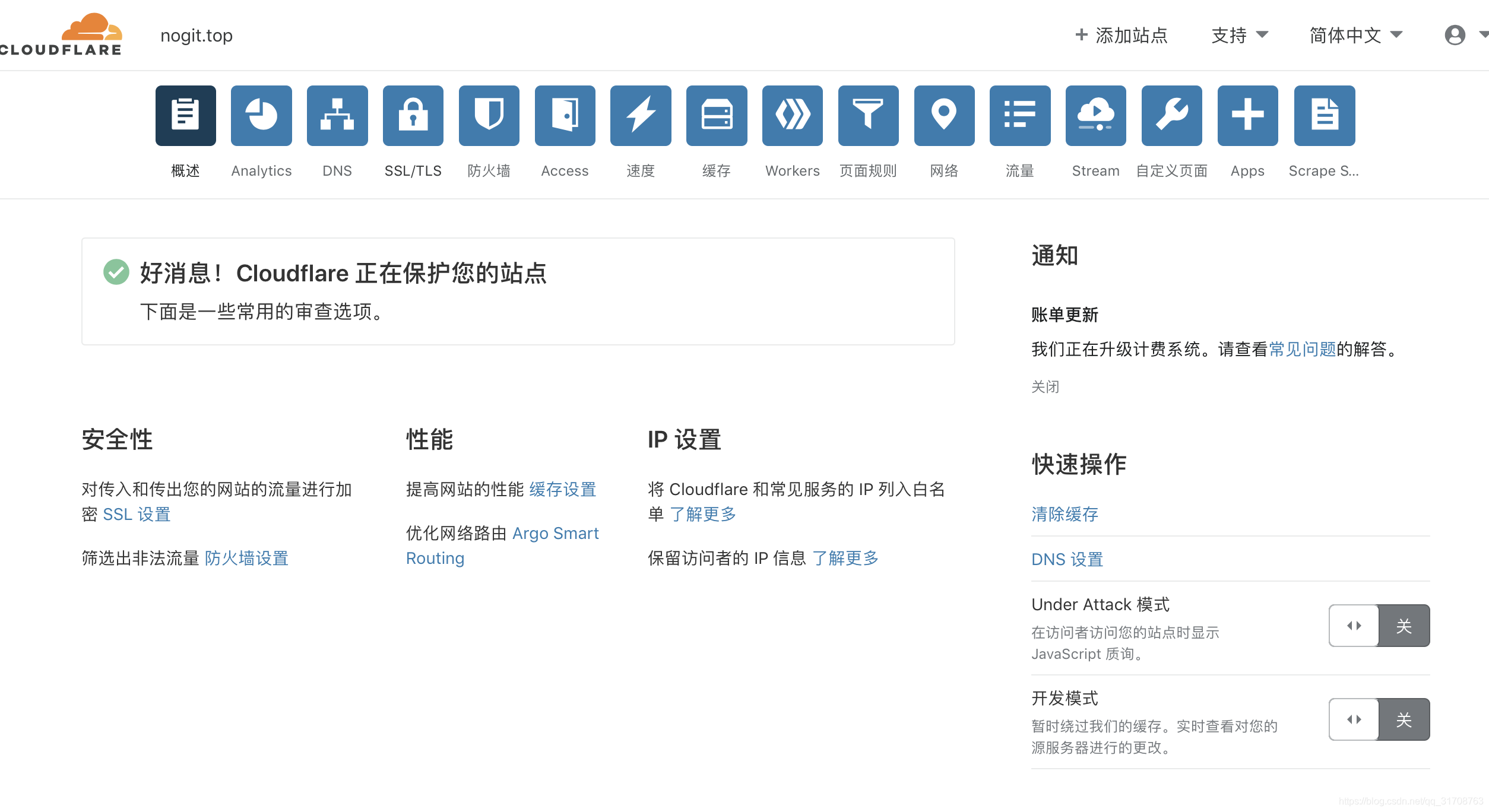Open the 缓存 storage drive icon
Viewport: 1489px width, 812px height.
click(x=717, y=115)
